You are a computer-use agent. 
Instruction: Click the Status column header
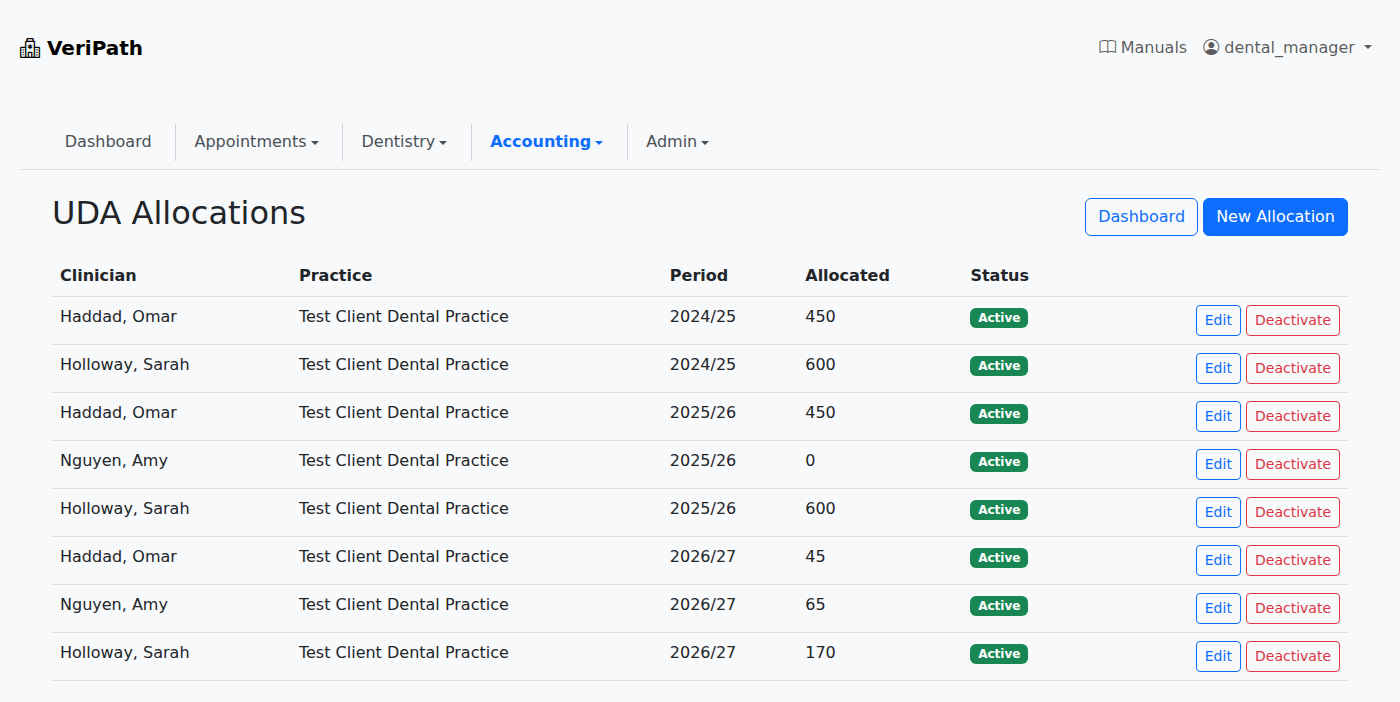(999, 275)
